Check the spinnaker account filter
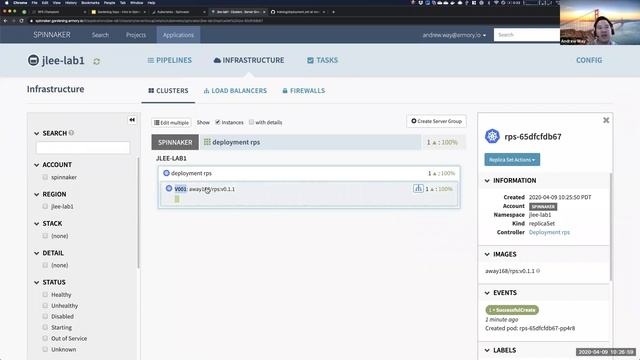This screenshot has width=640, height=360. click(x=45, y=177)
